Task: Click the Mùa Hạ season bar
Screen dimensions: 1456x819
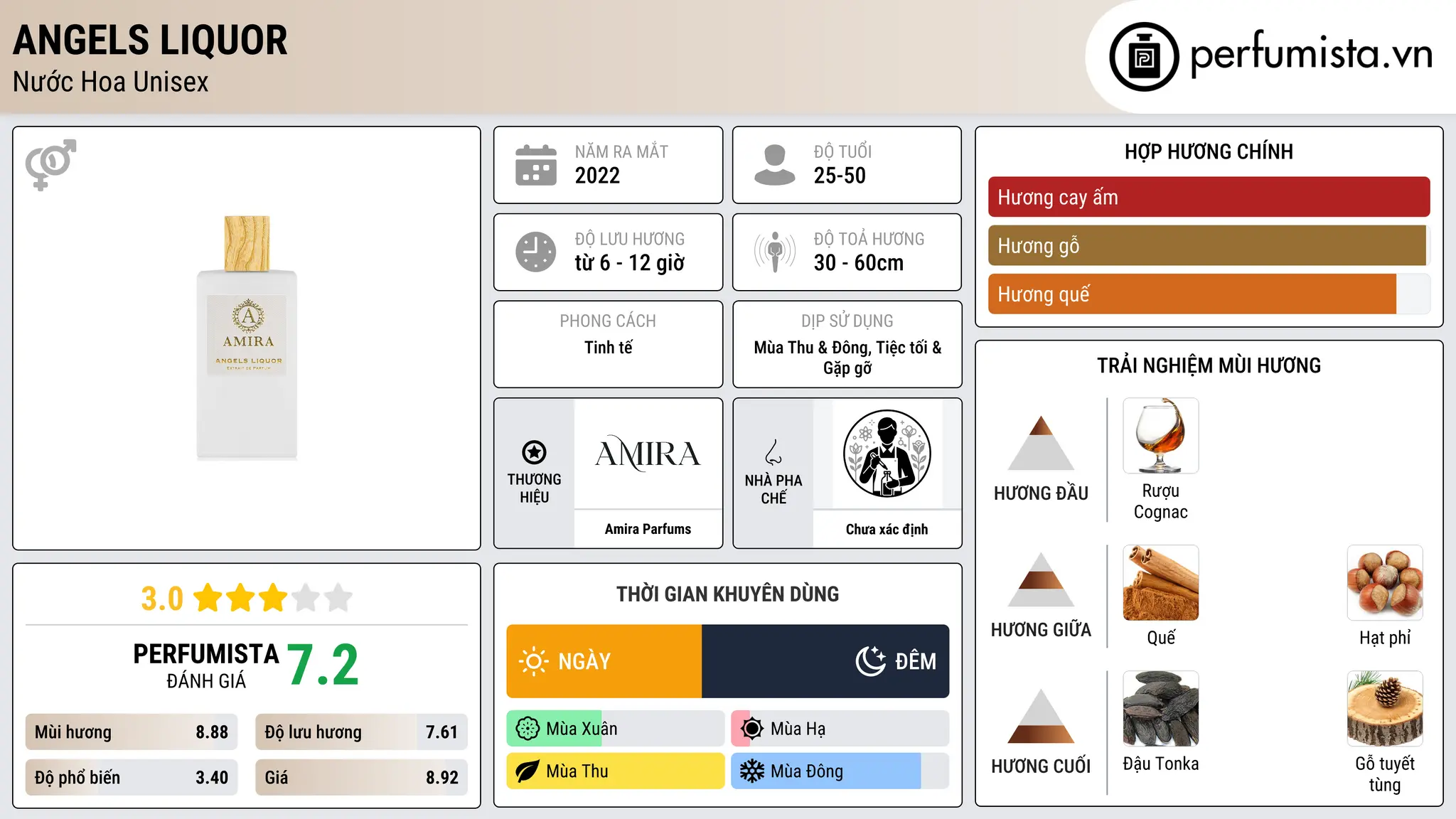Action: [840, 729]
